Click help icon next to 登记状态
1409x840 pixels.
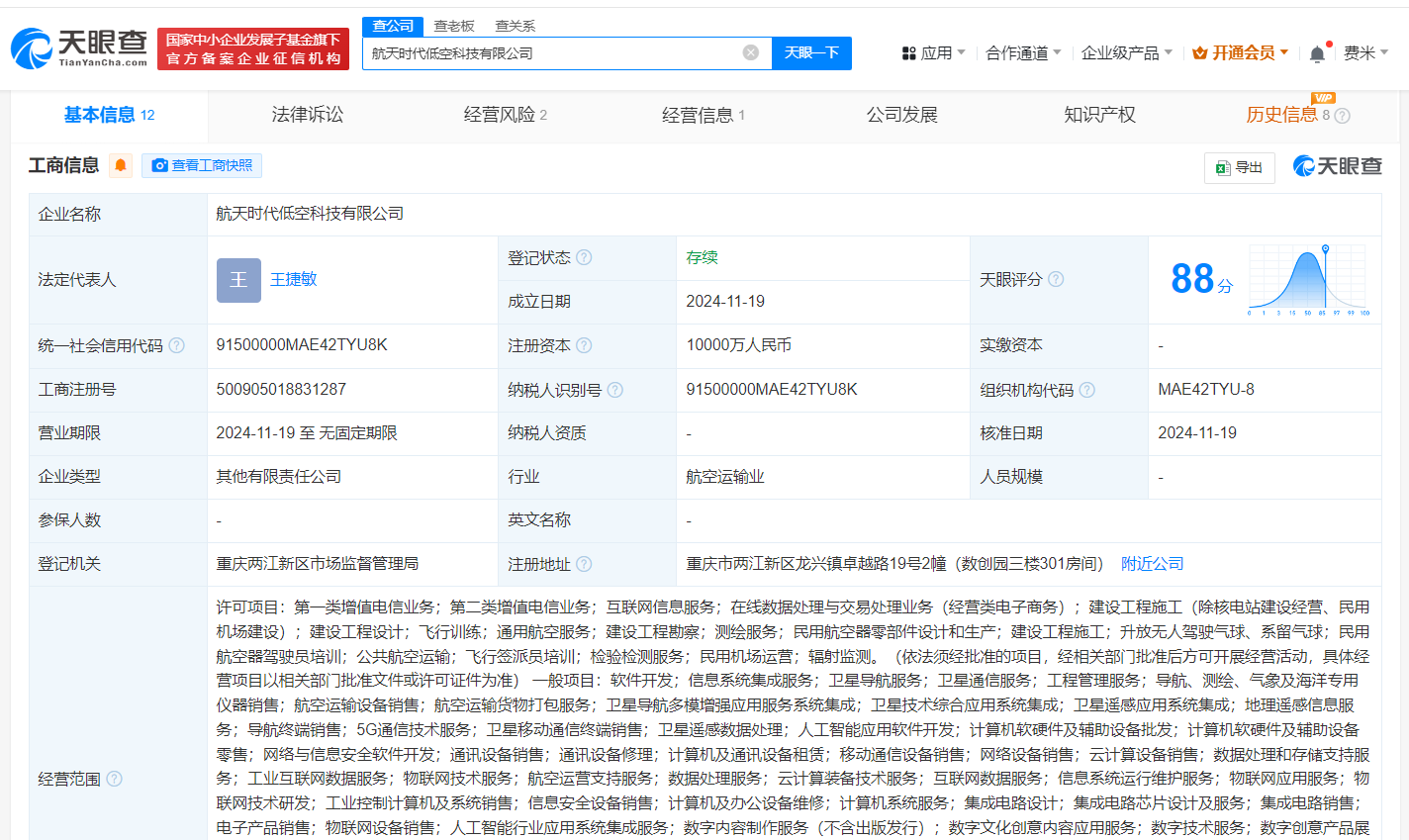point(584,257)
